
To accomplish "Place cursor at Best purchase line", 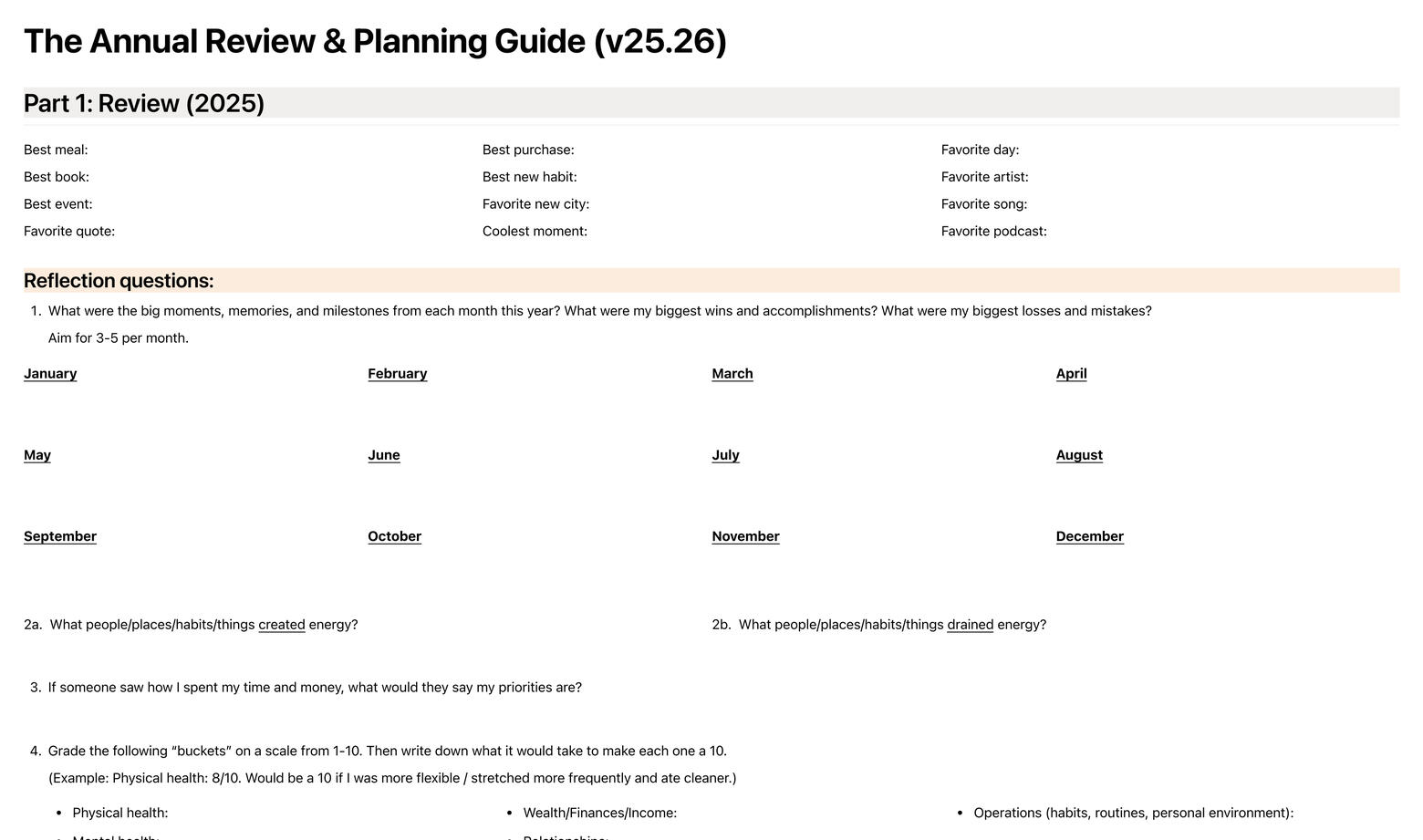I will (528, 150).
